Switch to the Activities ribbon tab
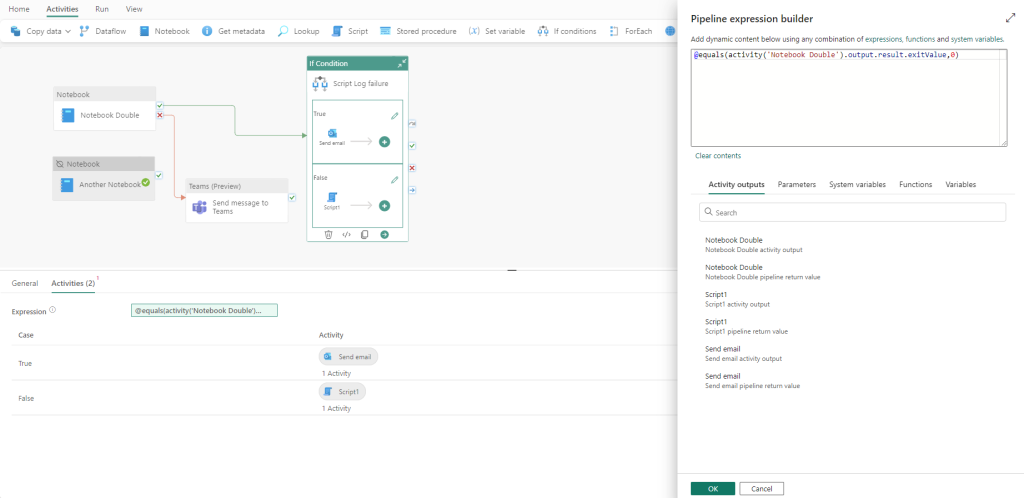Viewport: 1024px width, 498px height. coord(63,9)
